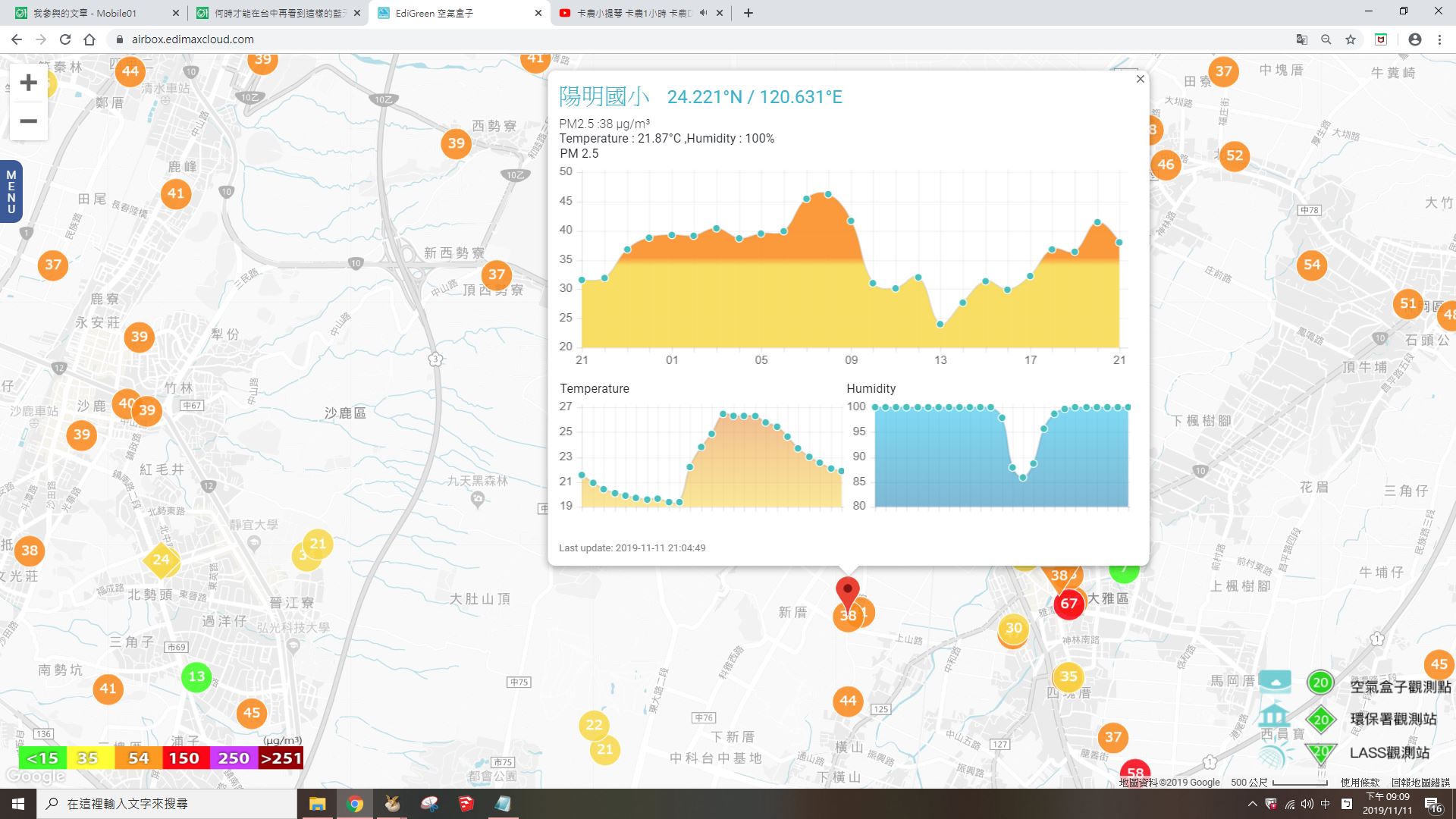Image resolution: width=1456 pixels, height=819 pixels.
Task: Open 使用條款 terms link
Action: pyautogui.click(x=1360, y=783)
